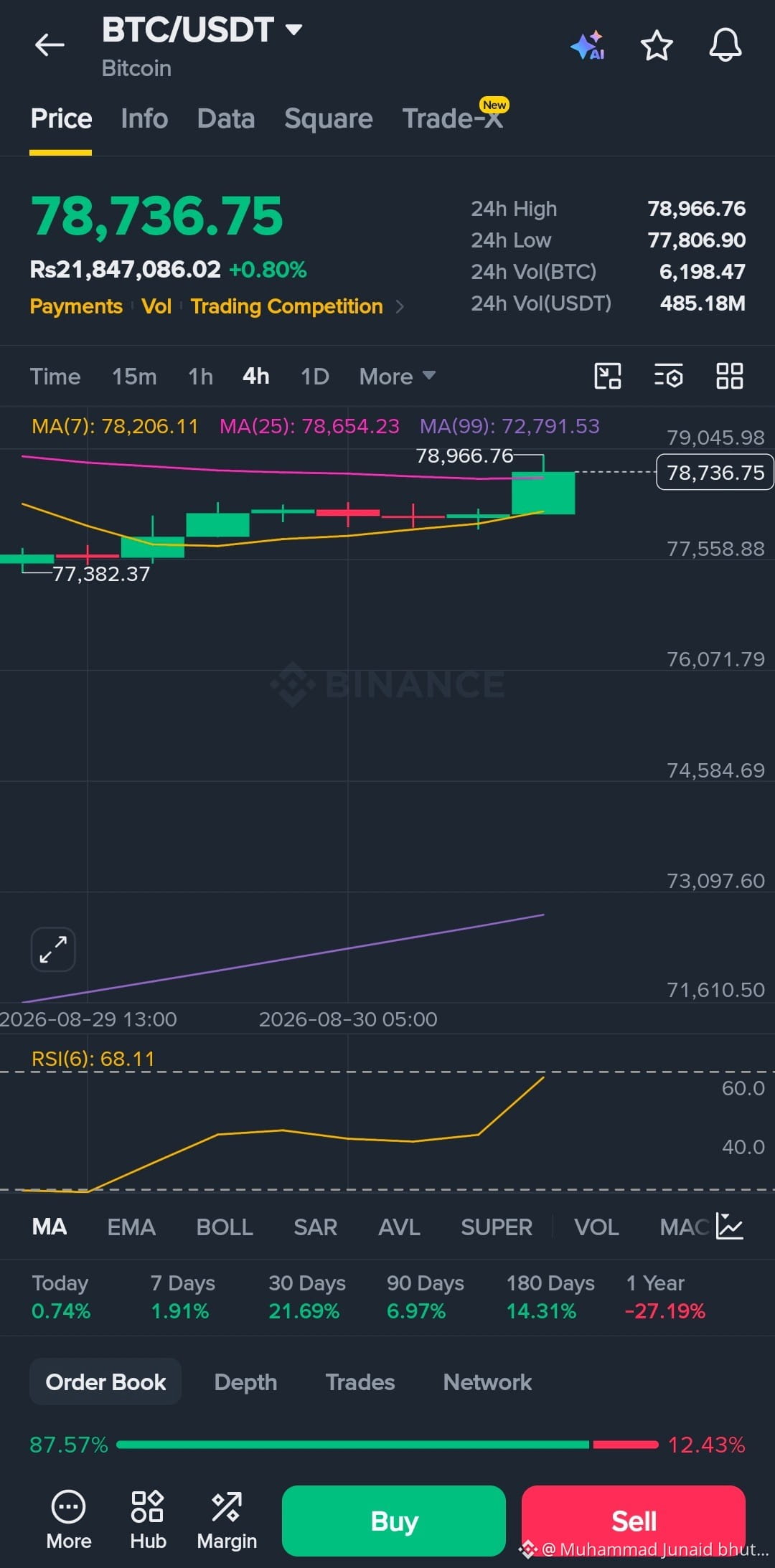Tap the MA(7): 78,206.11 label

[x=115, y=426]
